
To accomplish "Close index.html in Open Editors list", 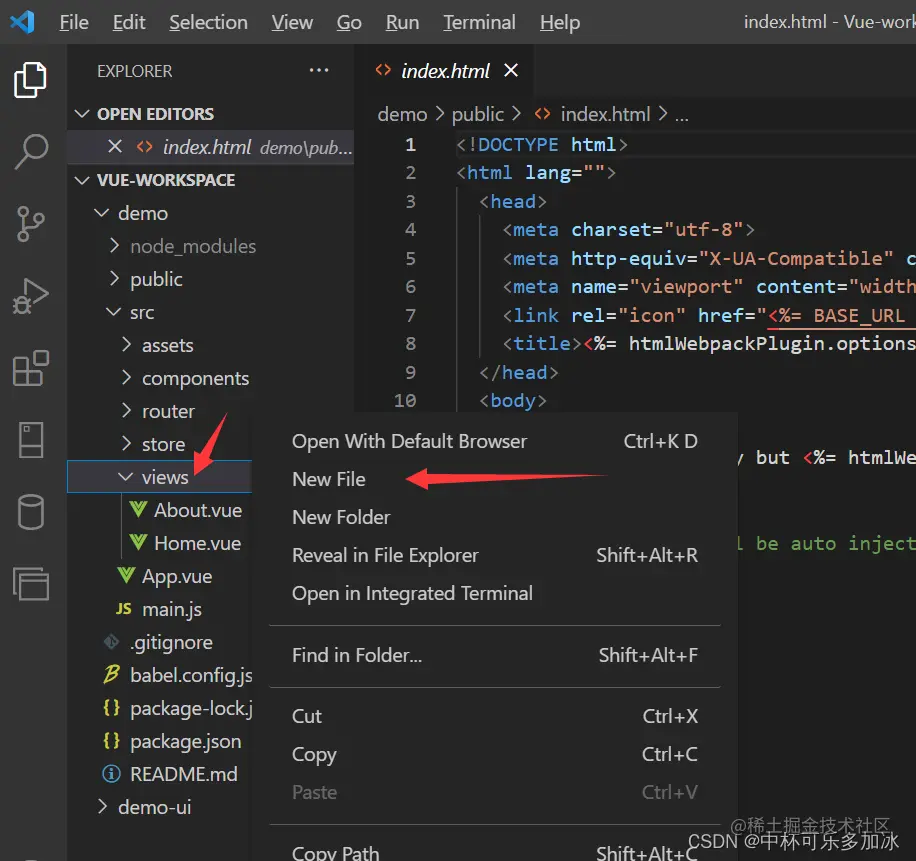I will (115, 146).
